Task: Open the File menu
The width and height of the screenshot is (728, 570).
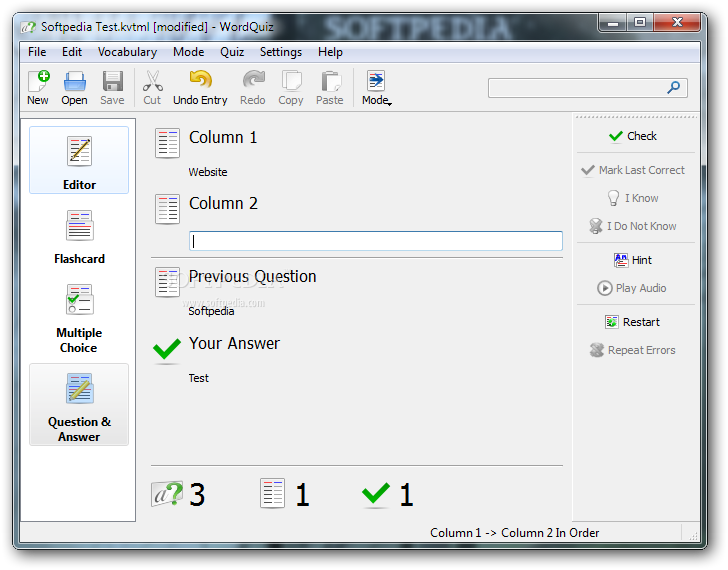Action: 37,52
